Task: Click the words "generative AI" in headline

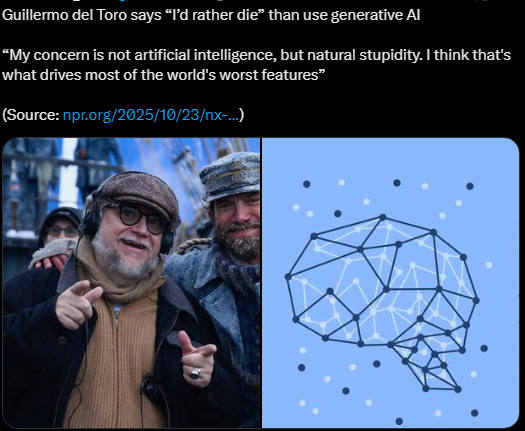Action: (x=375, y=15)
